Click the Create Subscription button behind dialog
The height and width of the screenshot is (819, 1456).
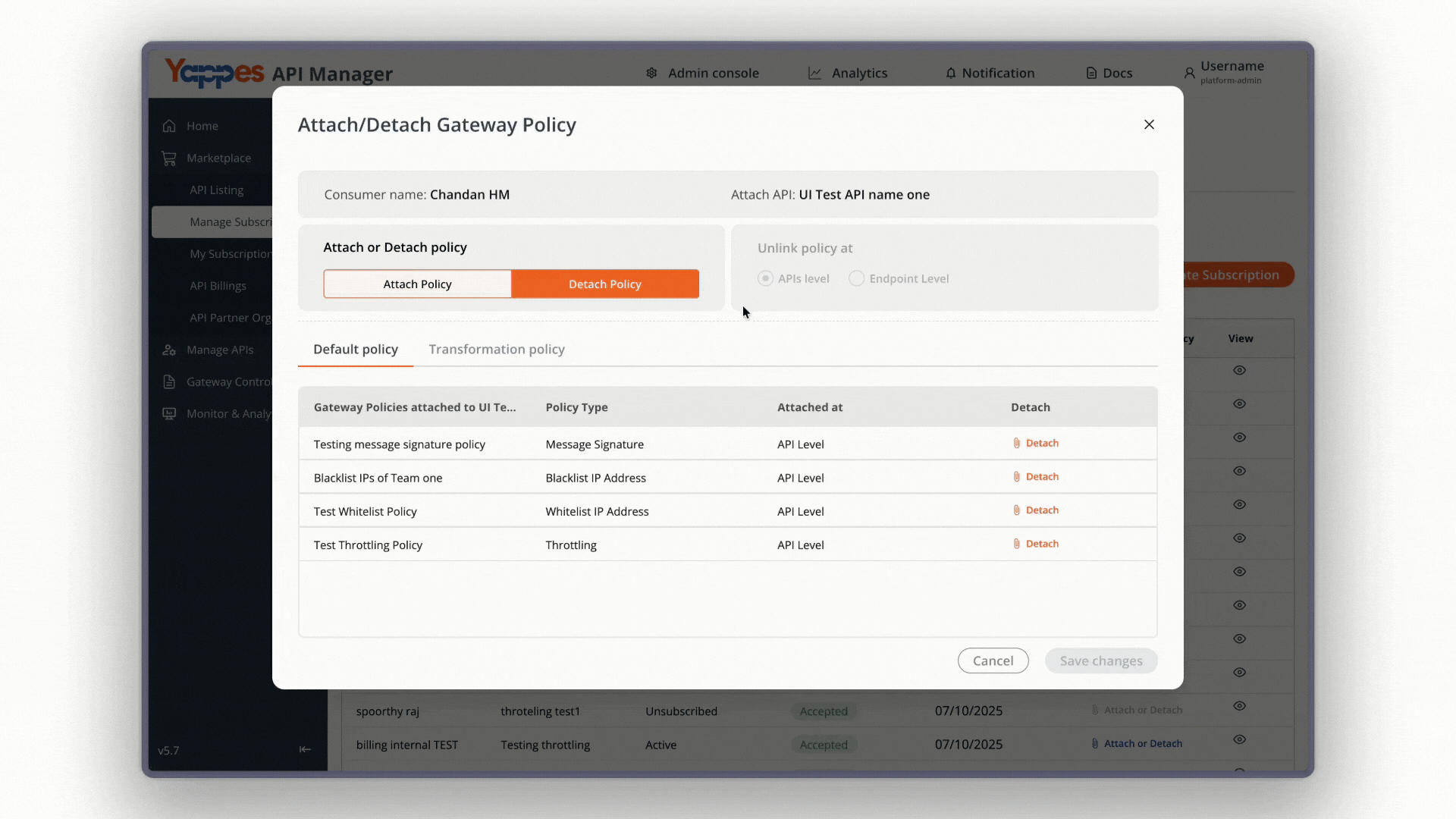coord(1238,275)
